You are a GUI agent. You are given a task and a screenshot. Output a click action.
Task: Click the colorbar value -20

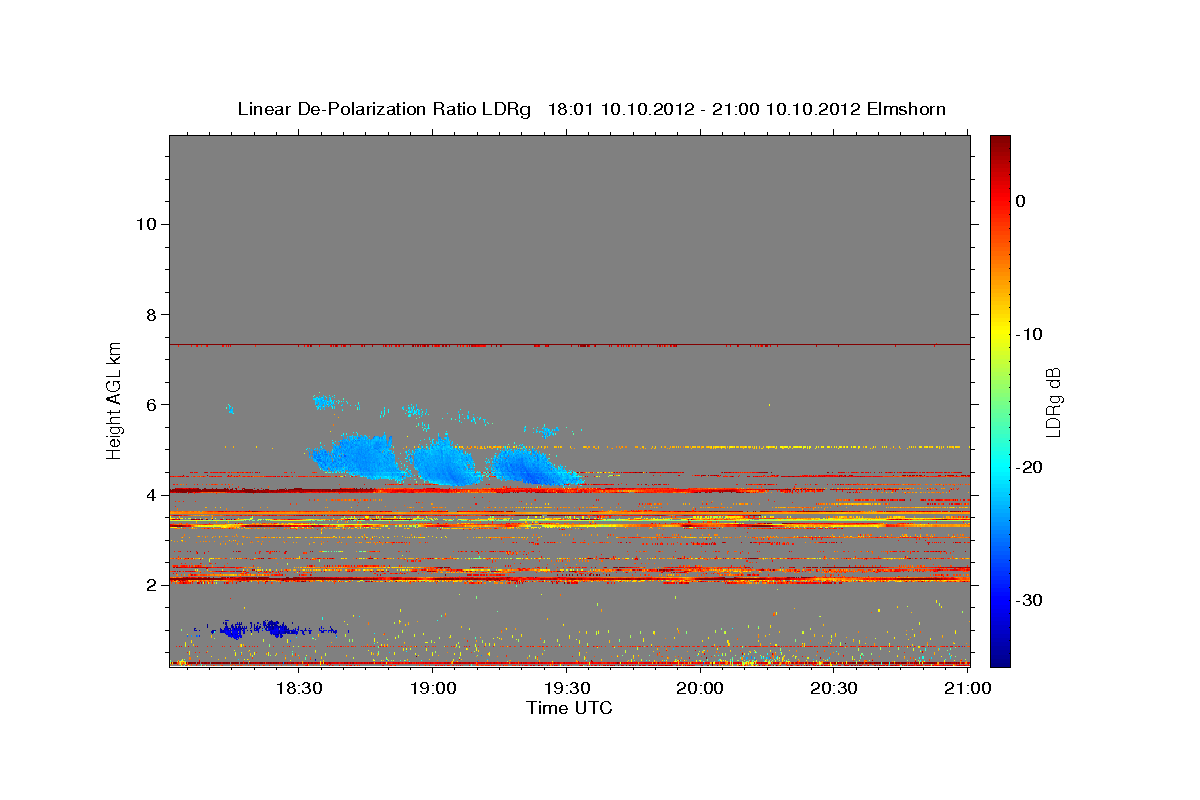(1030, 467)
